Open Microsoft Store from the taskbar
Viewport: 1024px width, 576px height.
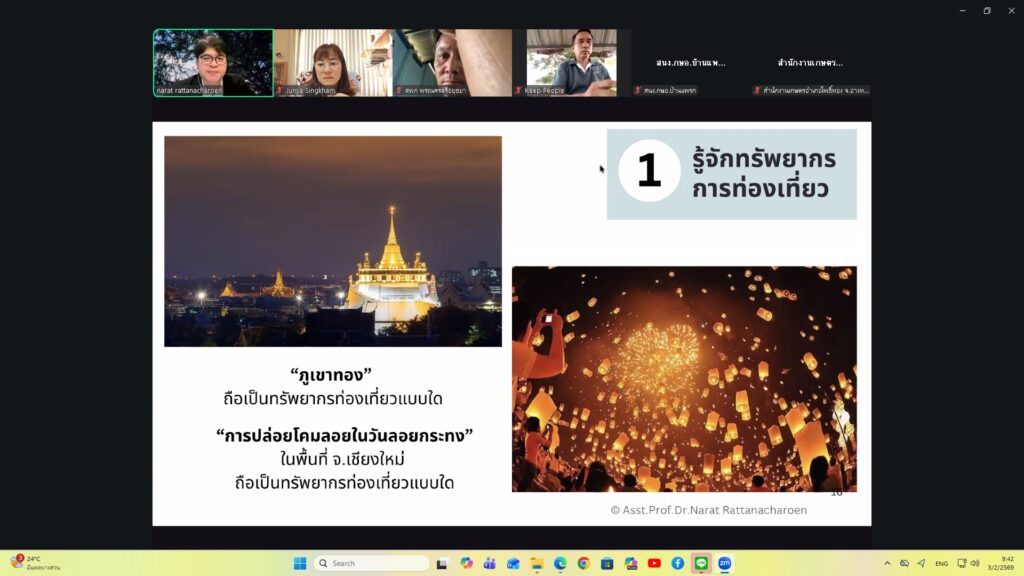(x=607, y=563)
